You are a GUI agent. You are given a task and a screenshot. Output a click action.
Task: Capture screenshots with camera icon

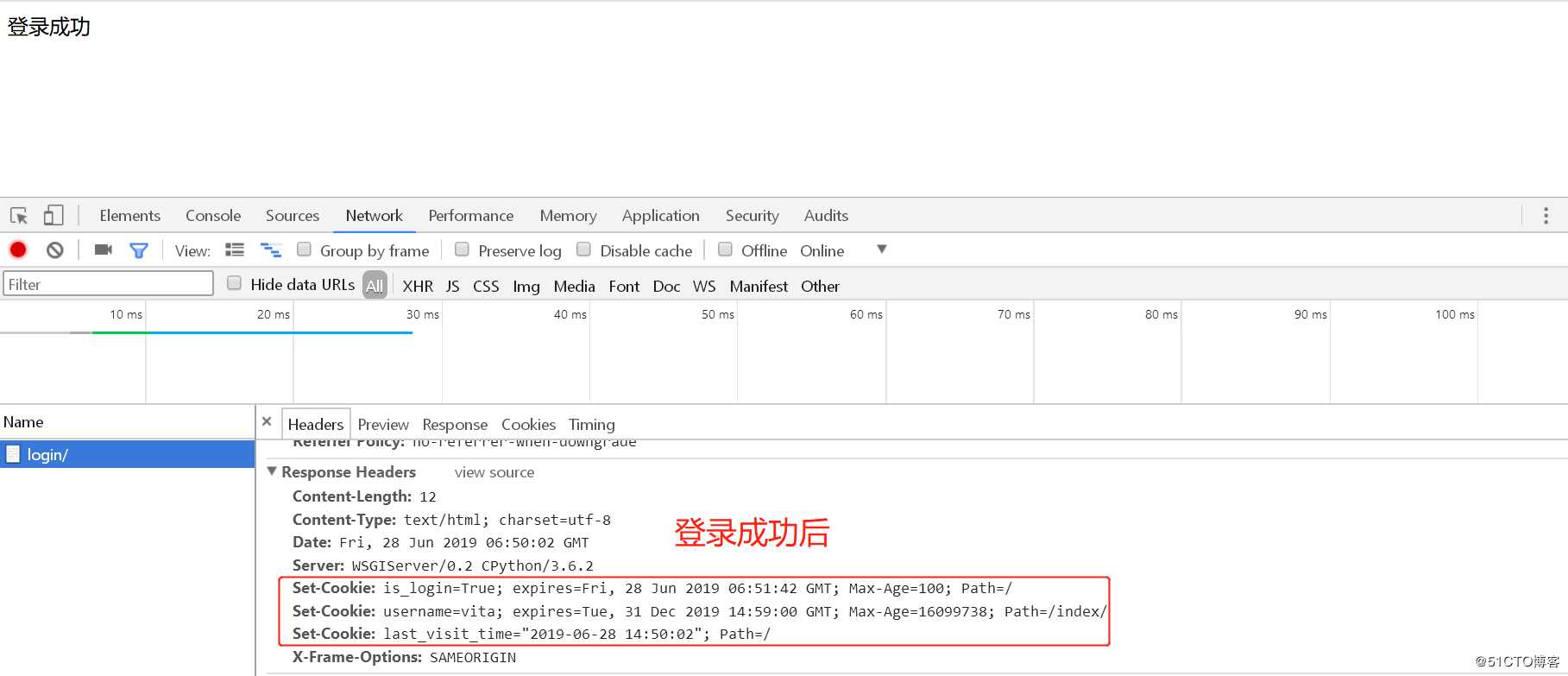104,250
